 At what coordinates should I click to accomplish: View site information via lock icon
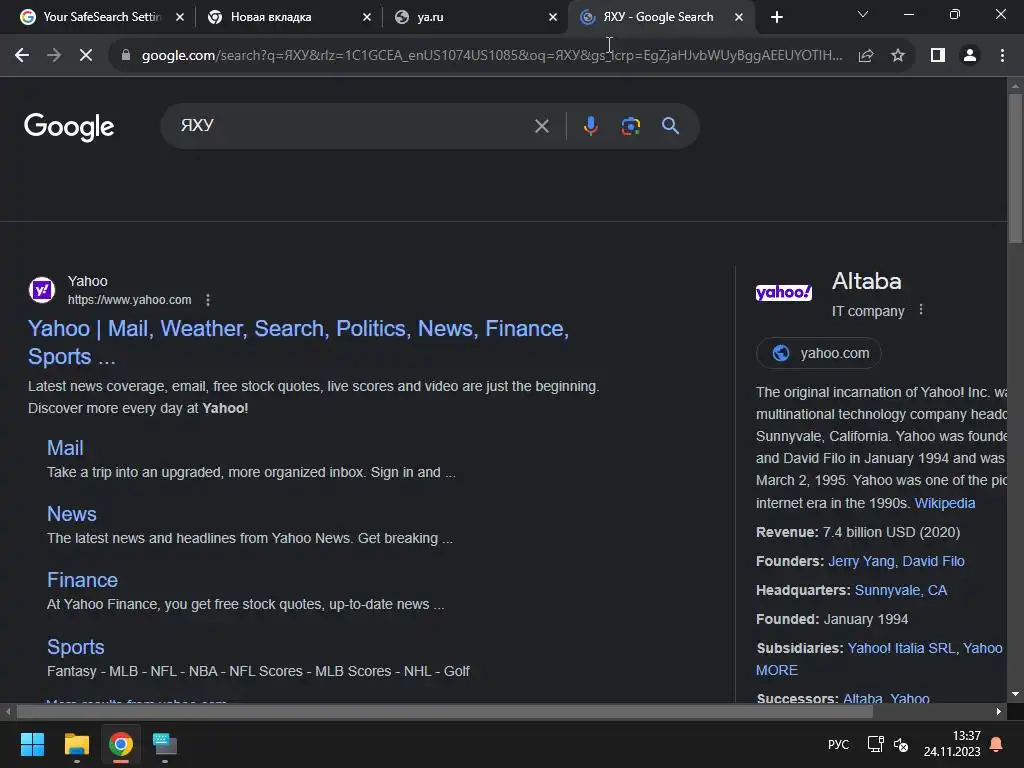pos(125,56)
